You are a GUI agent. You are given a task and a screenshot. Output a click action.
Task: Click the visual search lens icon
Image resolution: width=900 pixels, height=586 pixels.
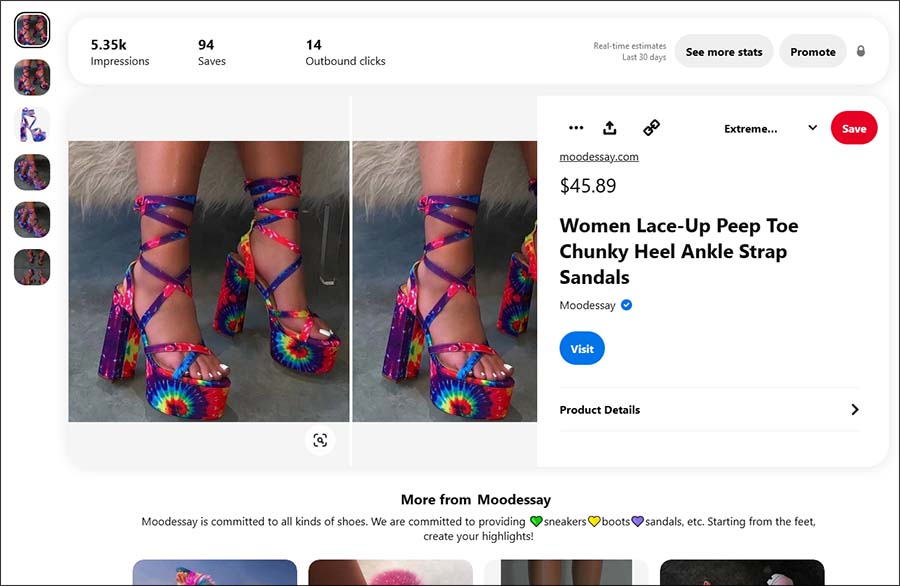click(320, 440)
